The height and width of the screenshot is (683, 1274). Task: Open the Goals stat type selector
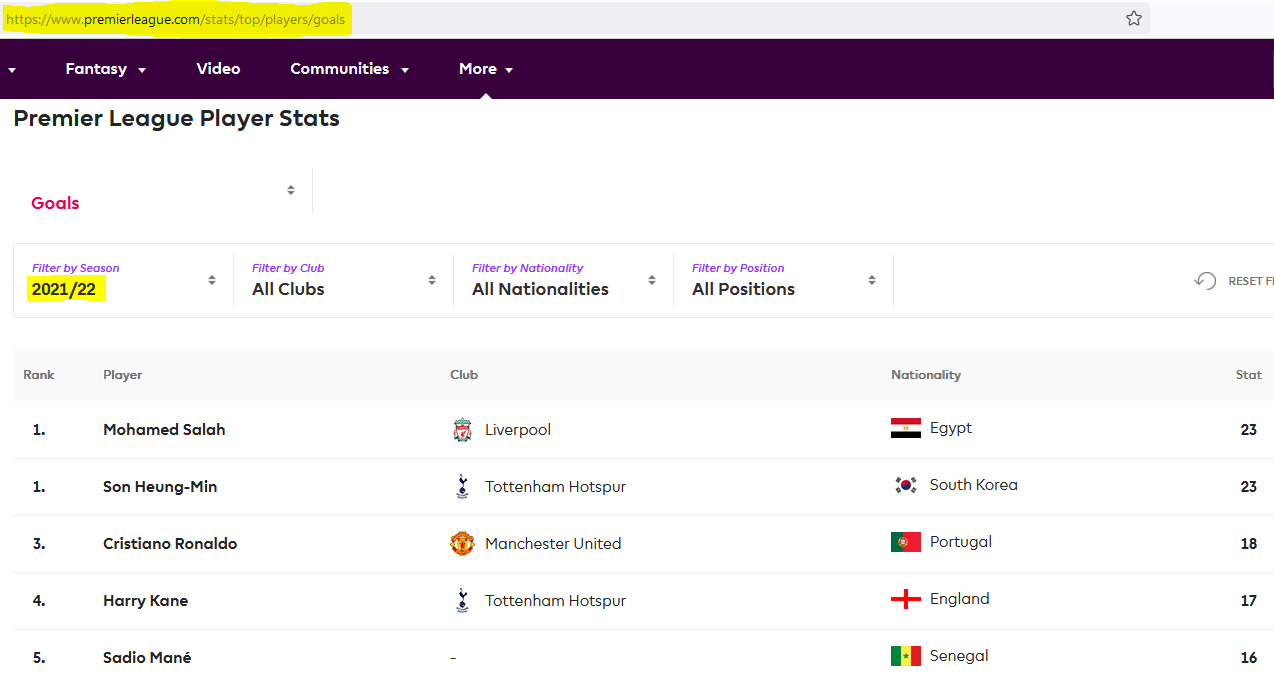pyautogui.click(x=163, y=192)
